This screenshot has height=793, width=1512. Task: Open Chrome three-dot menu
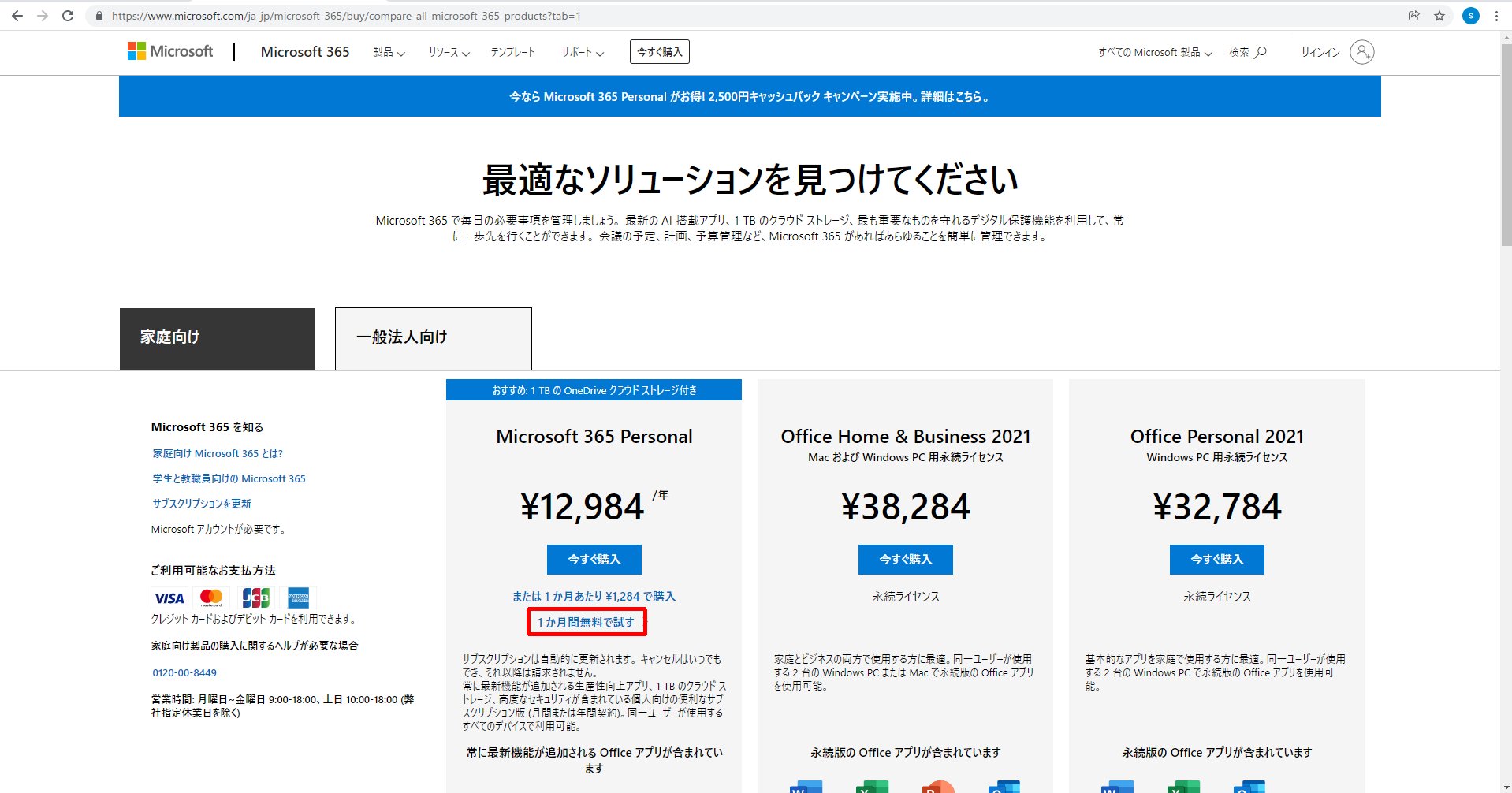(x=1496, y=16)
